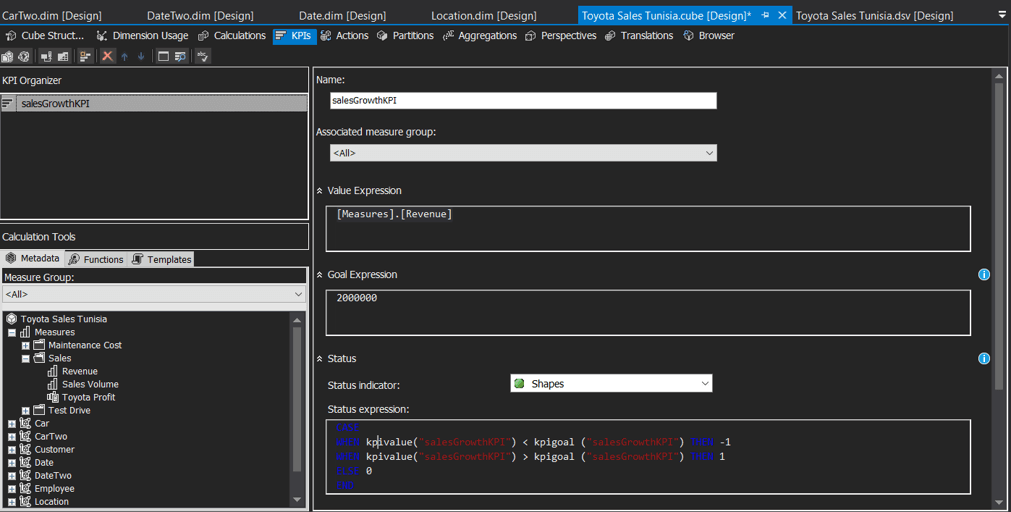This screenshot has height=512, width=1011.
Task: Expand the Date dimension node
Action: click(x=12, y=463)
